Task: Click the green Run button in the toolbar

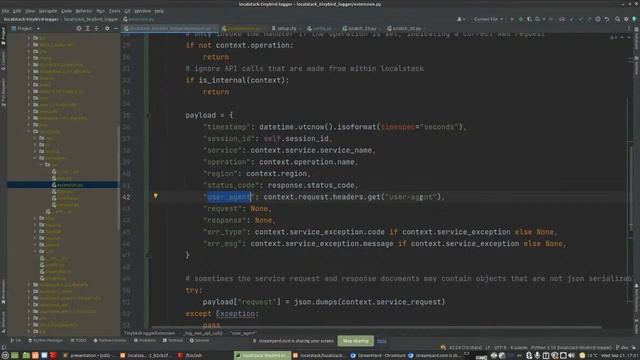Action: (512, 19)
